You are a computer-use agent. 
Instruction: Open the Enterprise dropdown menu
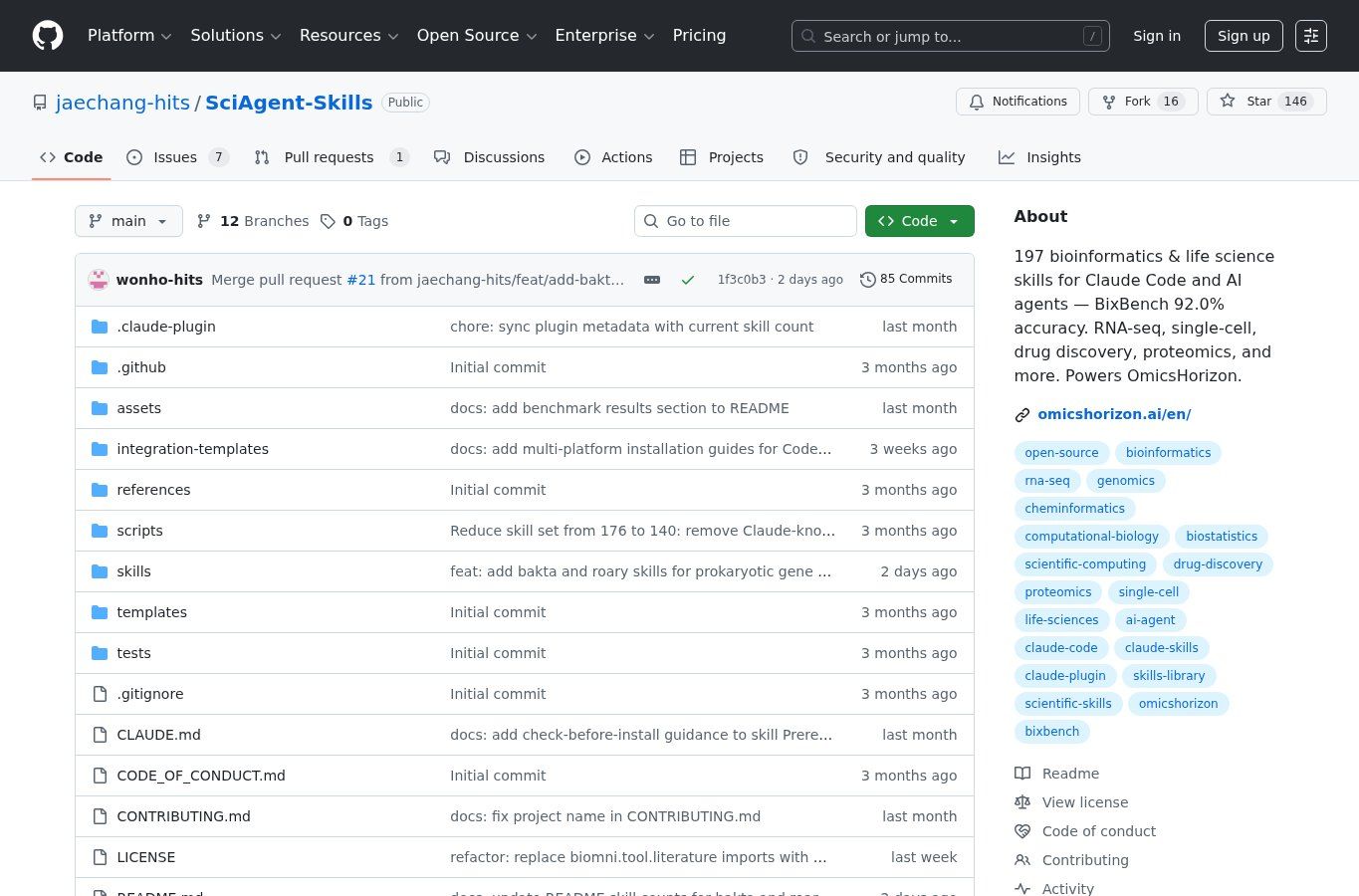pos(604,36)
